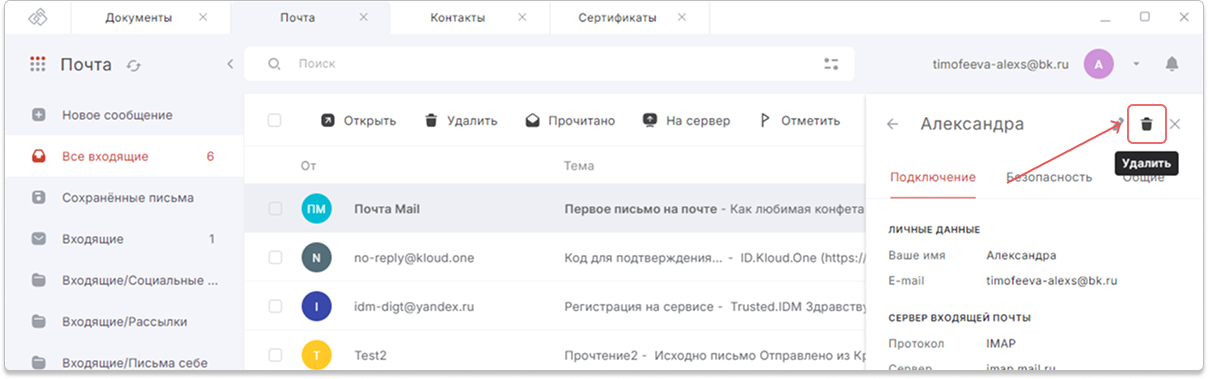
Task: Open the 'Входящие/Социальные' folder
Action: [124, 280]
